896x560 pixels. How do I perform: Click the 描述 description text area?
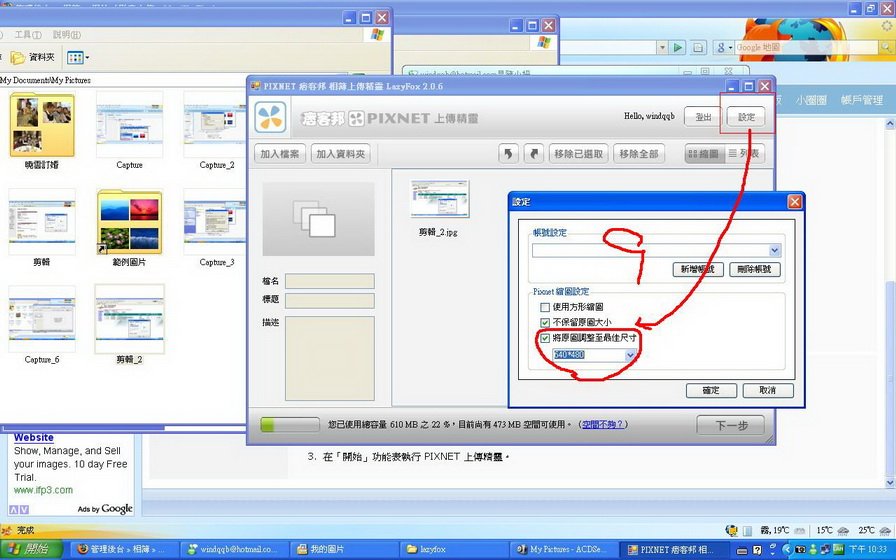pos(330,358)
